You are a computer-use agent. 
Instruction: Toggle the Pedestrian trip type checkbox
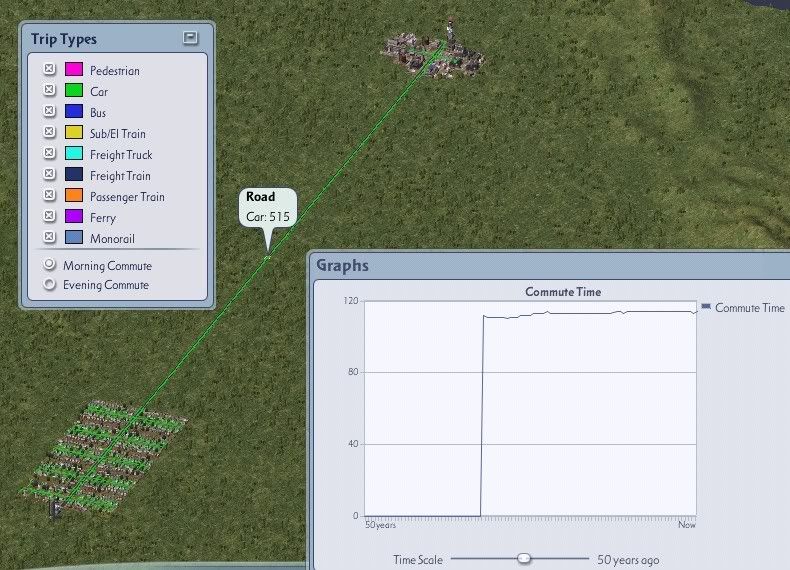pos(49,69)
